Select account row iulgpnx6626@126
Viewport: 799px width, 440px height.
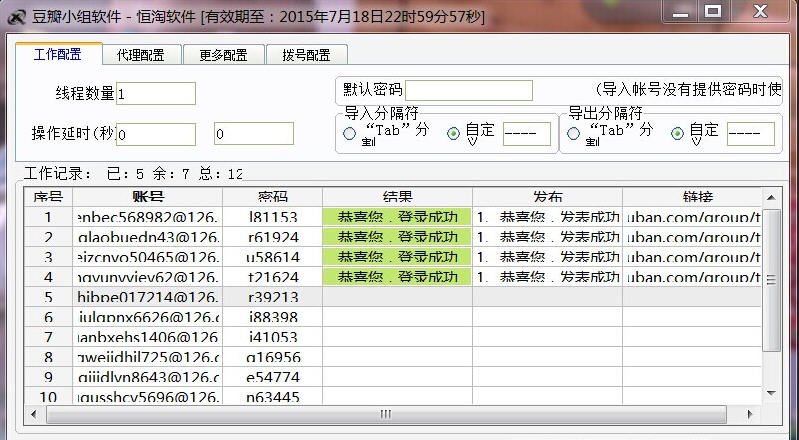click(148, 317)
